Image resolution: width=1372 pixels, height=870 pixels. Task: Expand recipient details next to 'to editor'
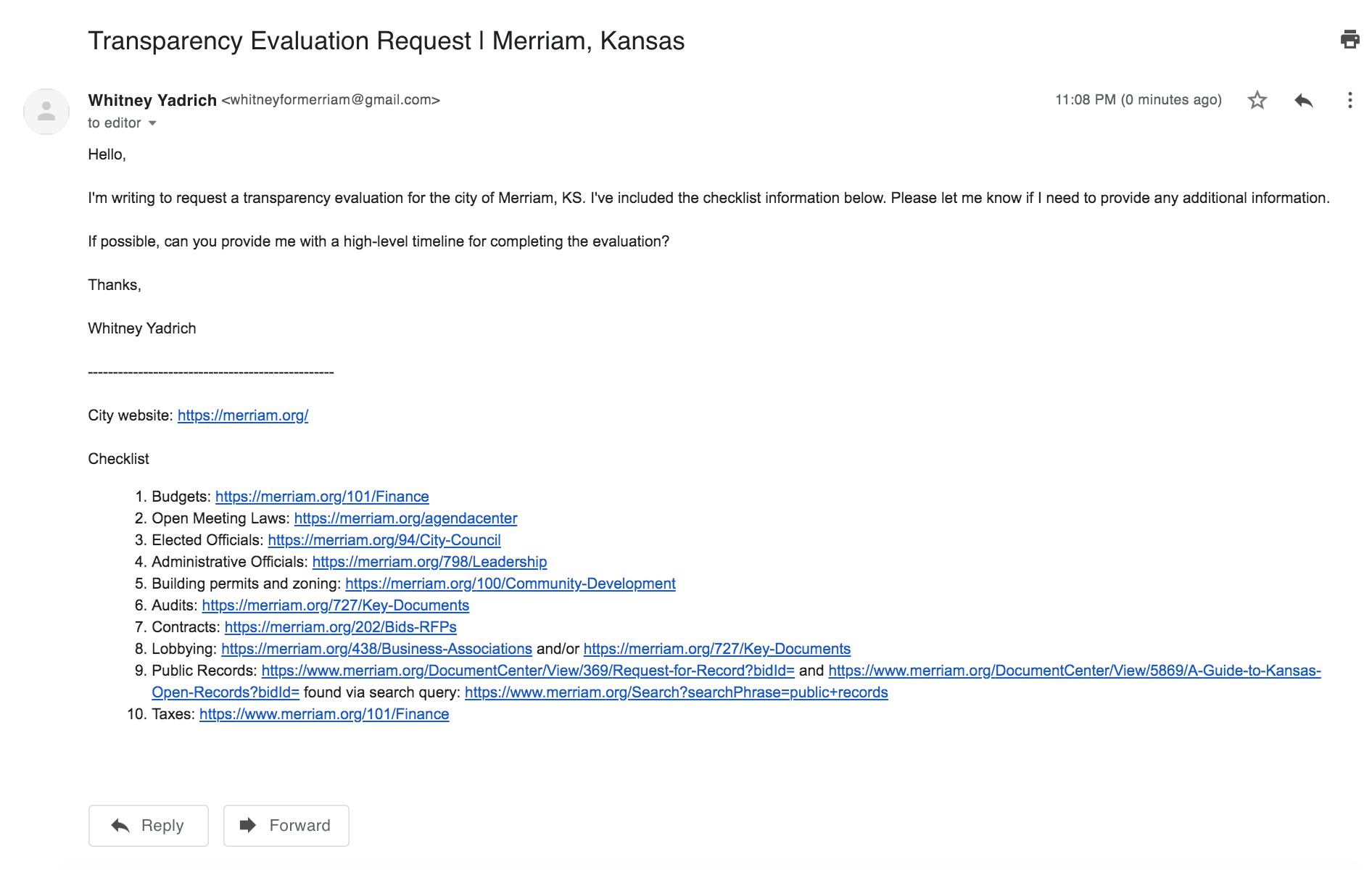pyautogui.click(x=152, y=123)
